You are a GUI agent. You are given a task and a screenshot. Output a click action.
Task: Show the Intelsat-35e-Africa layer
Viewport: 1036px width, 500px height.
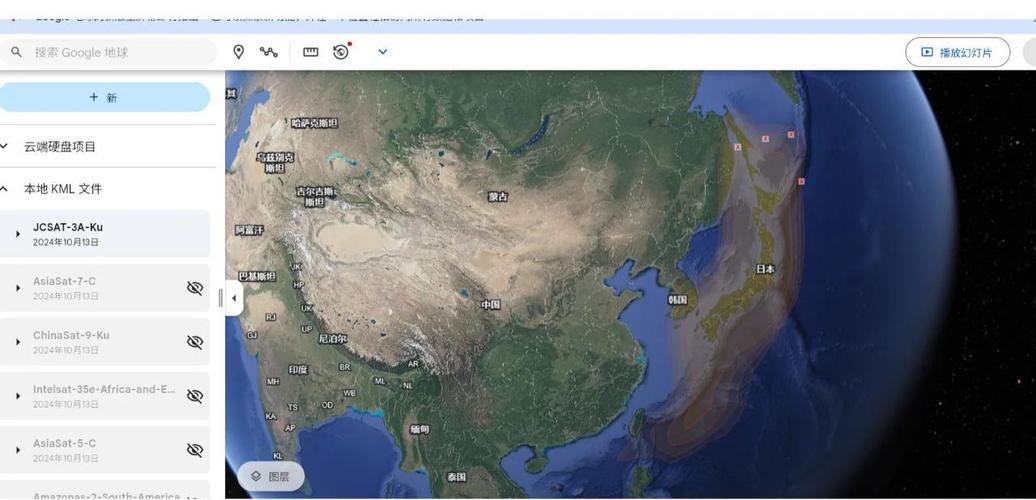194,396
